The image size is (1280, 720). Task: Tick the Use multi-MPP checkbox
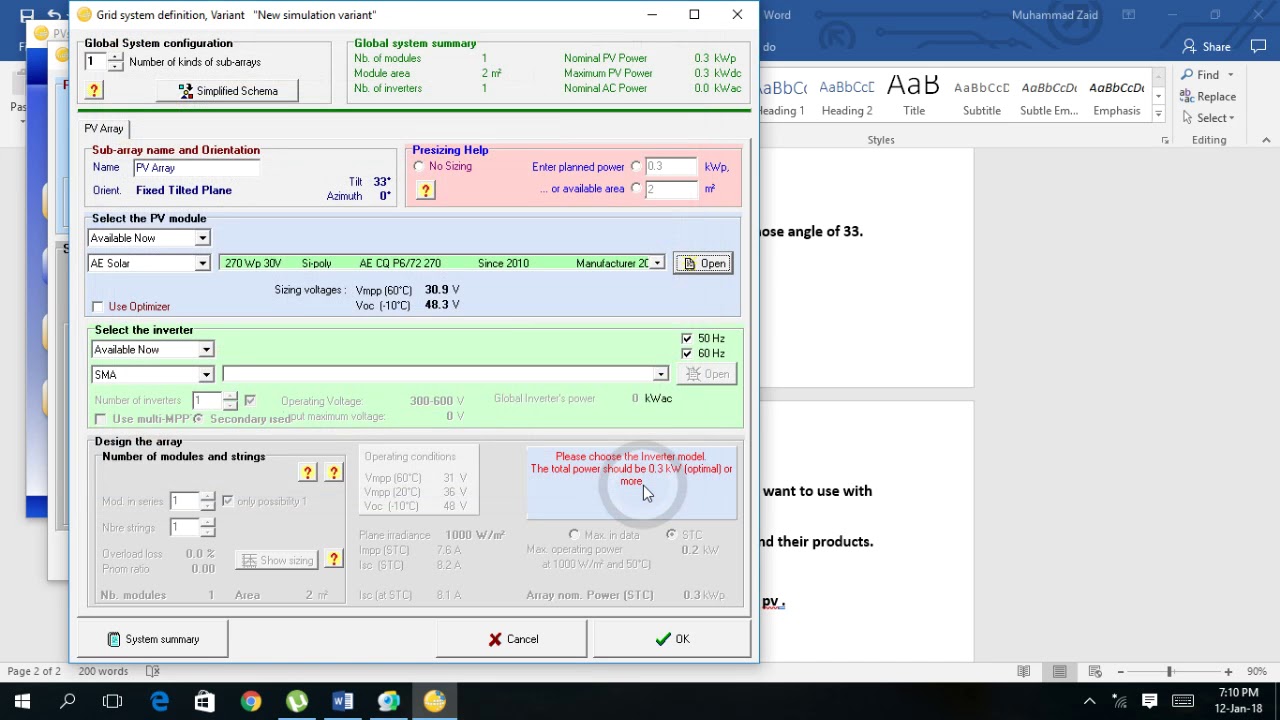(100, 419)
